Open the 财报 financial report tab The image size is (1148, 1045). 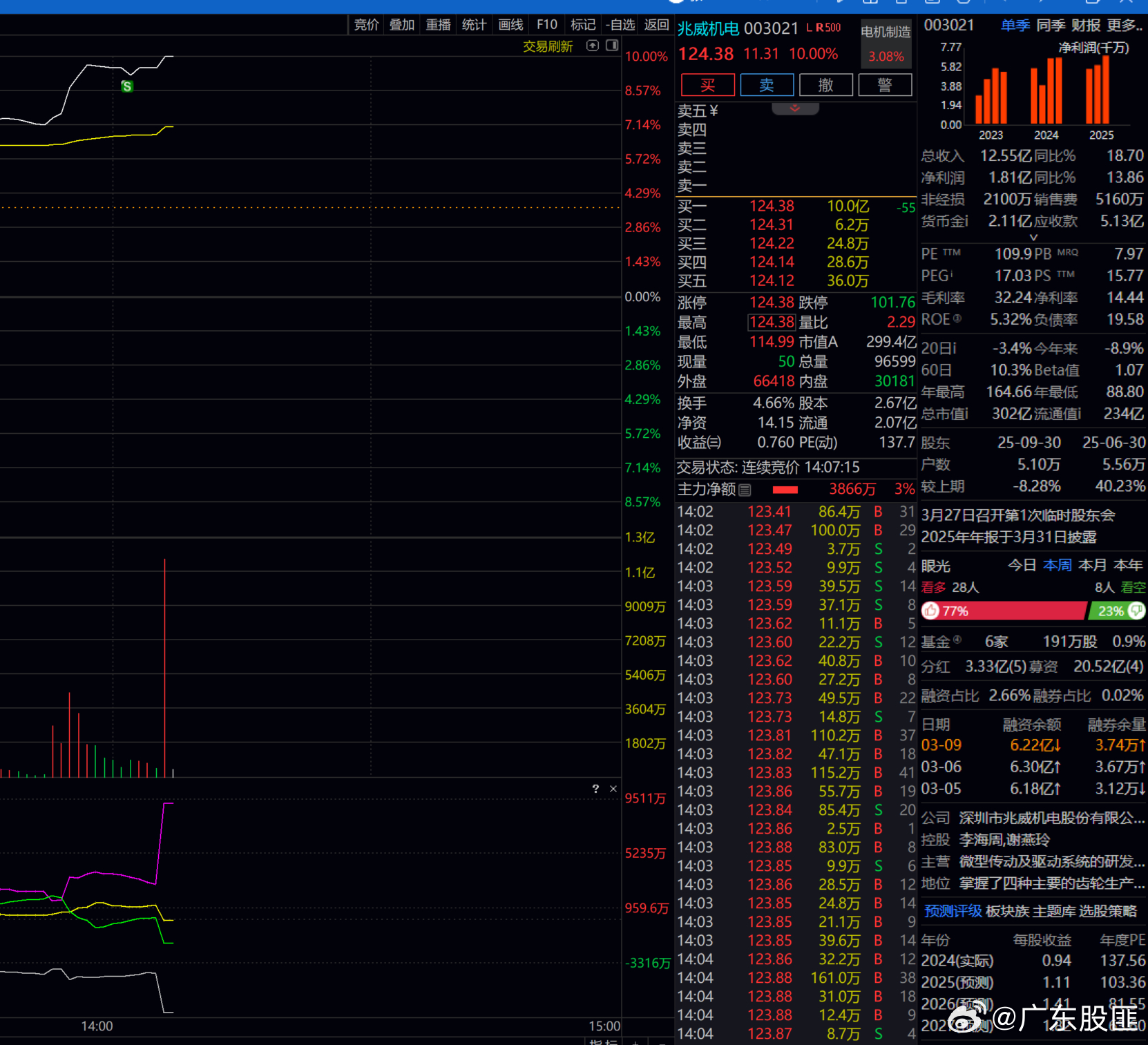[1086, 26]
